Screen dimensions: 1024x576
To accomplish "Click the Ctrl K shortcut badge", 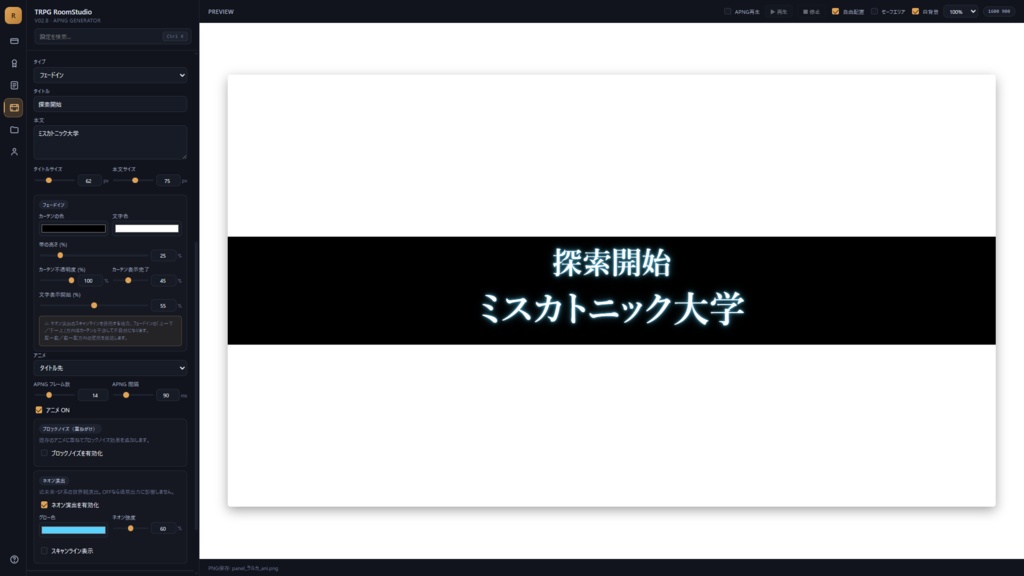I will [x=175, y=37].
